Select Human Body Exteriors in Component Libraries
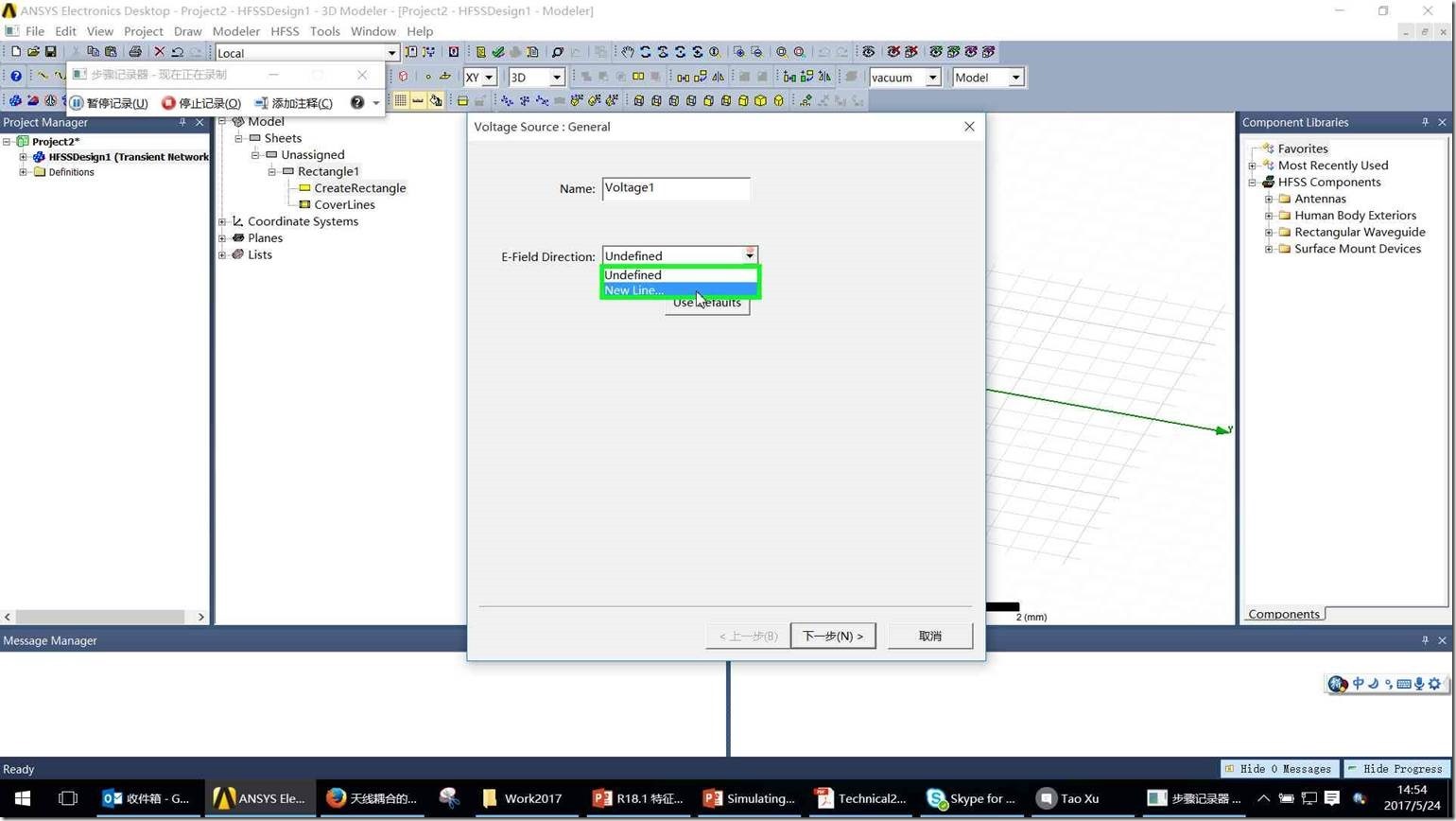 [1355, 216]
